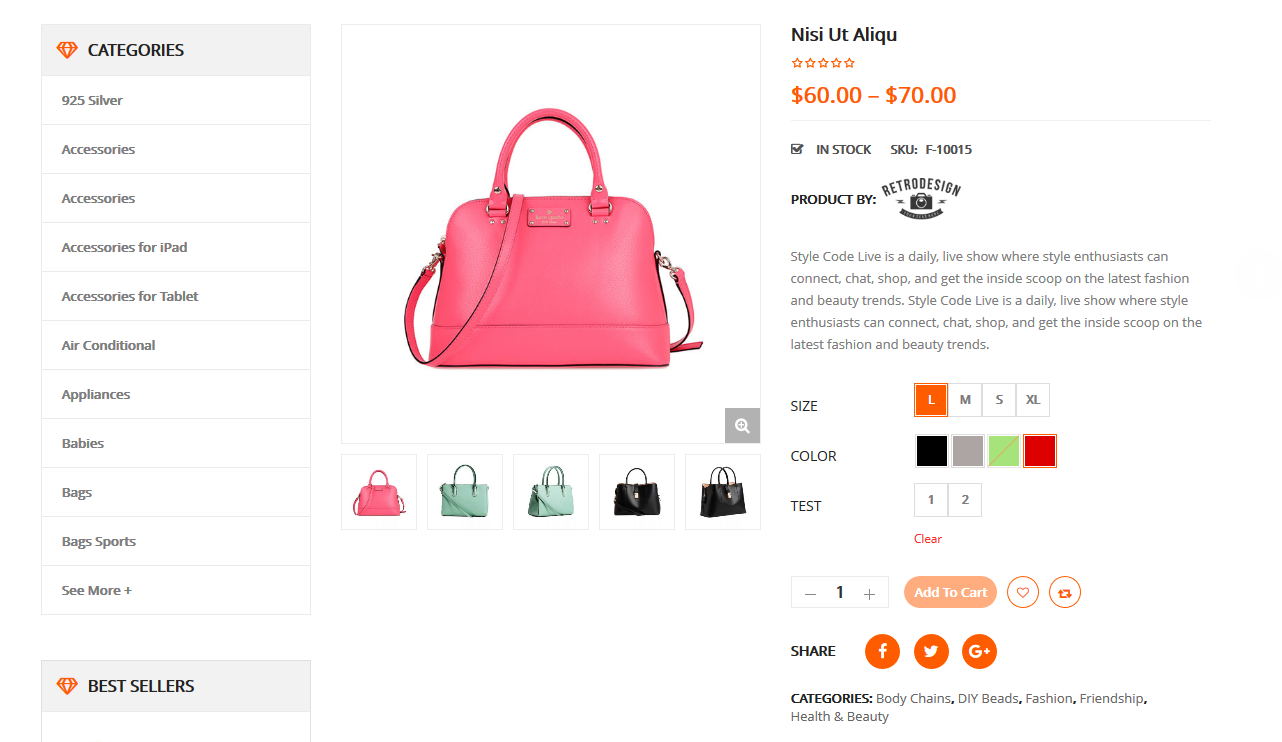Select size M option
This screenshot has width=1282, height=742.
pyautogui.click(x=965, y=400)
